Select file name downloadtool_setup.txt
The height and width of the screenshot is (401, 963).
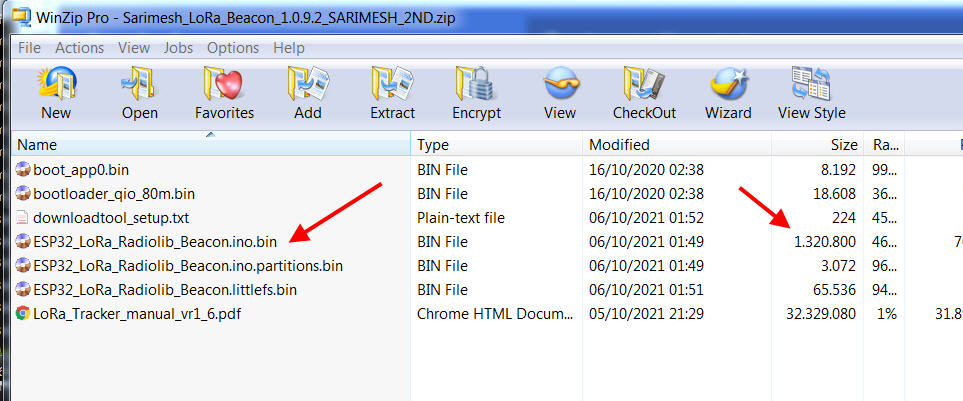[111, 218]
